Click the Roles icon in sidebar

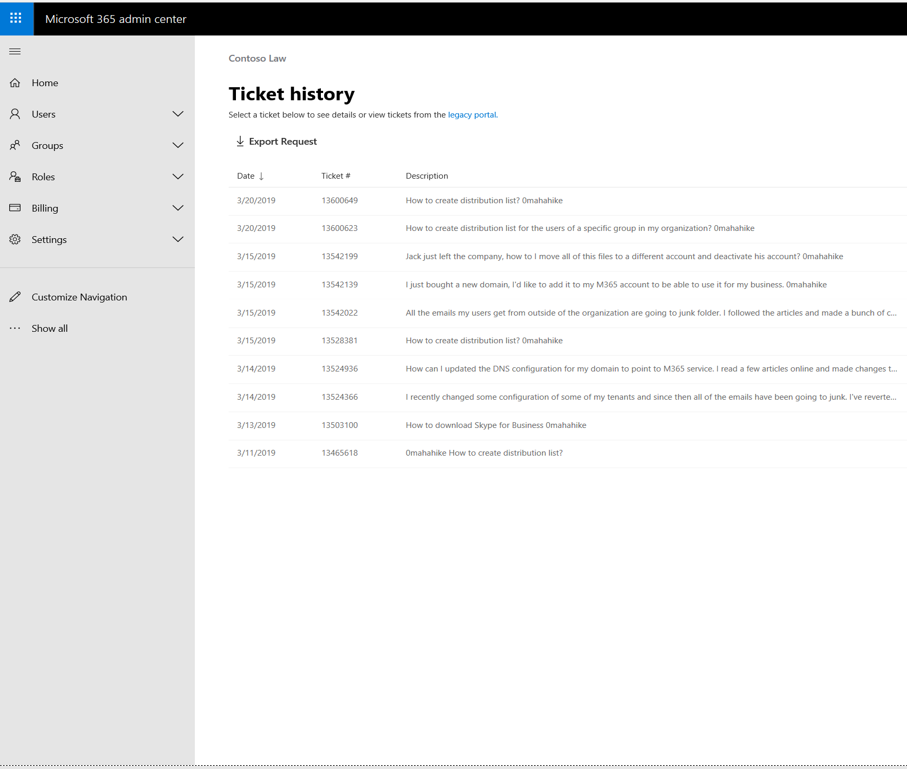tap(15, 176)
